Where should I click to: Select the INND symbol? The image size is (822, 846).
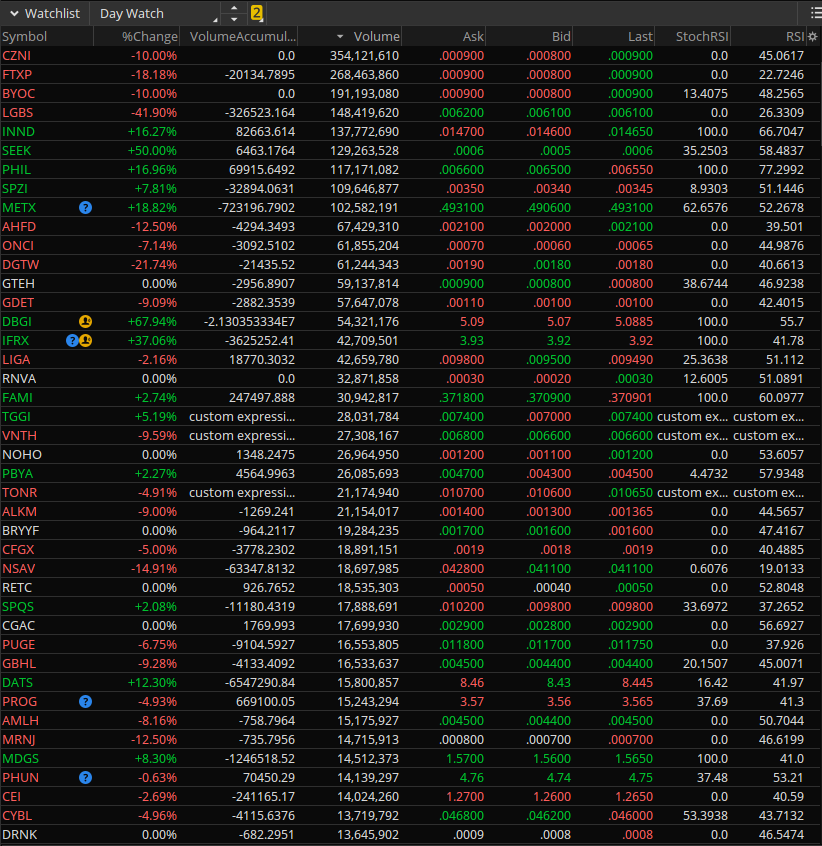pyautogui.click(x=18, y=132)
